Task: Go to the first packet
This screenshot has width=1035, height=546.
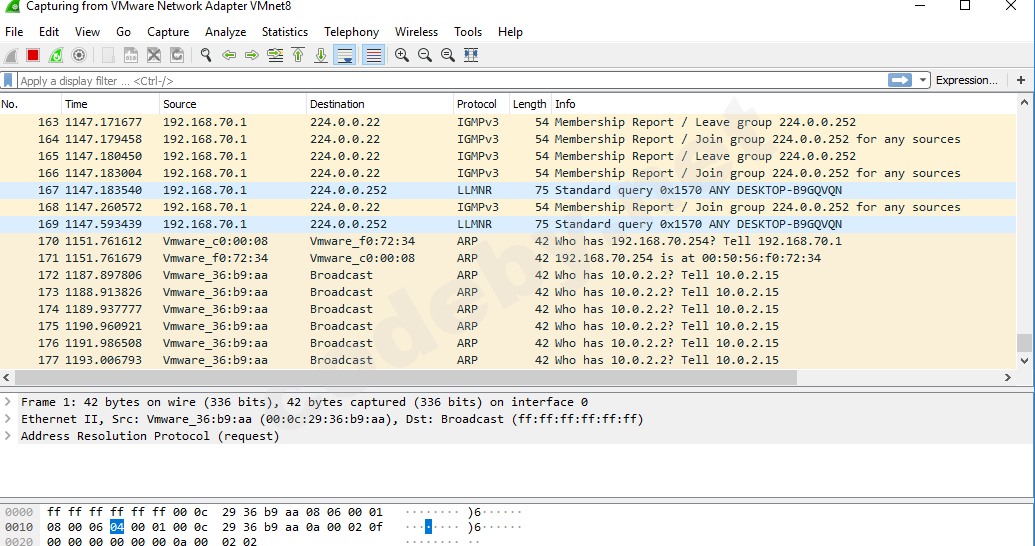Action: tap(298, 55)
